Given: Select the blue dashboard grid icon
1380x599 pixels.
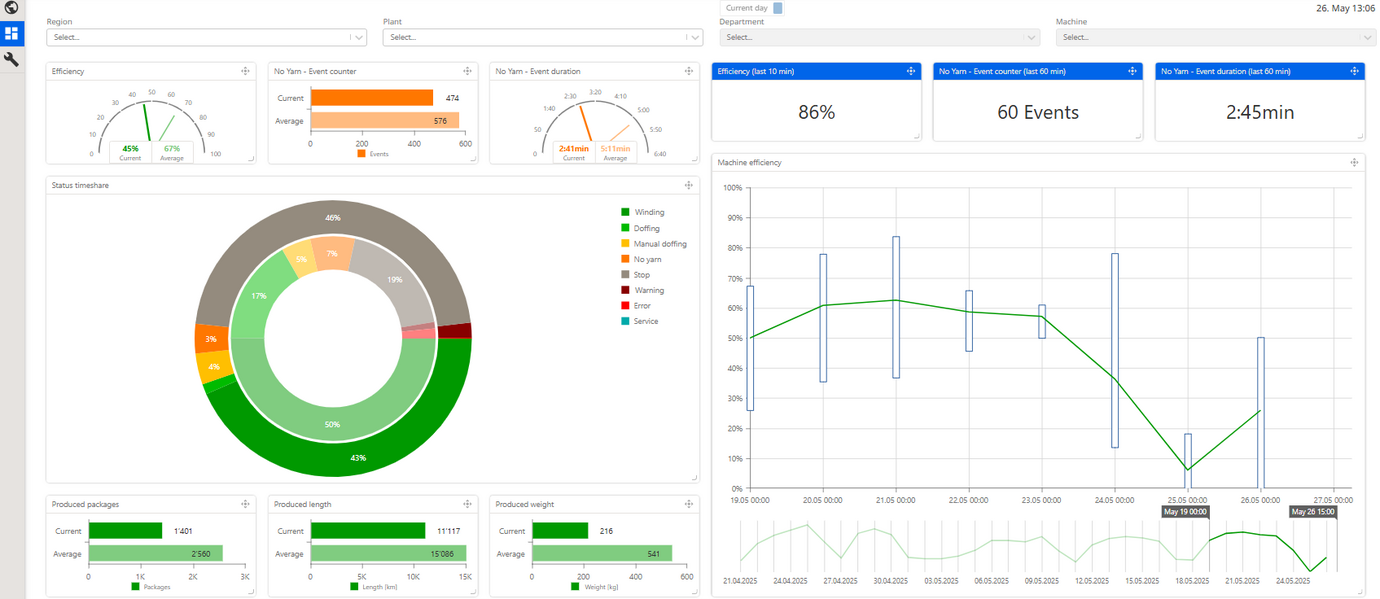Looking at the screenshot, I should pos(12,33).
